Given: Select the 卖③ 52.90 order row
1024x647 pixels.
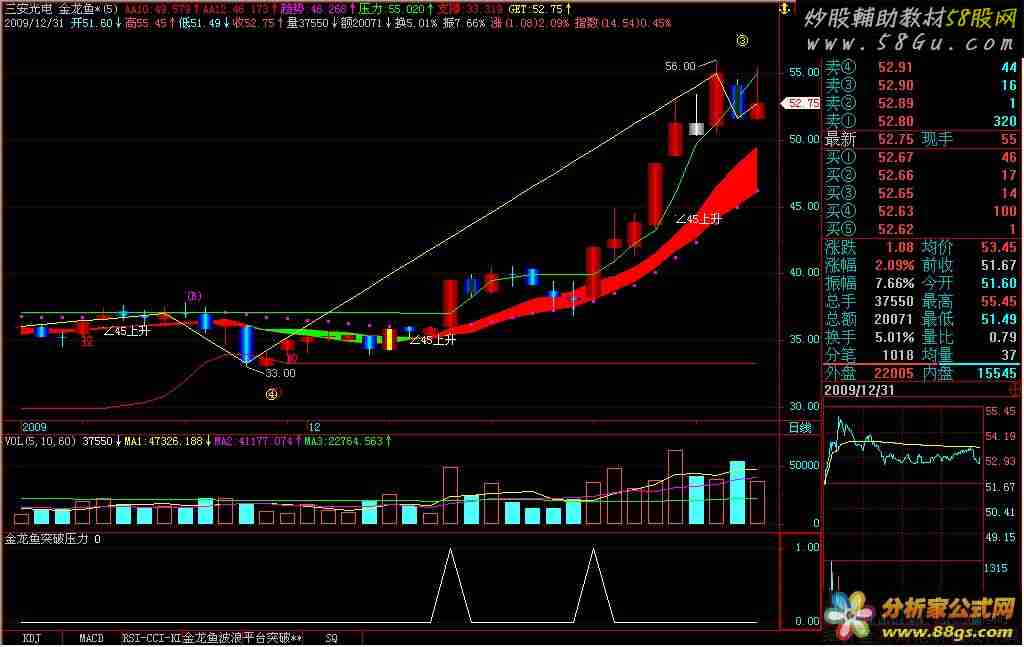Looking at the screenshot, I should tap(921, 86).
